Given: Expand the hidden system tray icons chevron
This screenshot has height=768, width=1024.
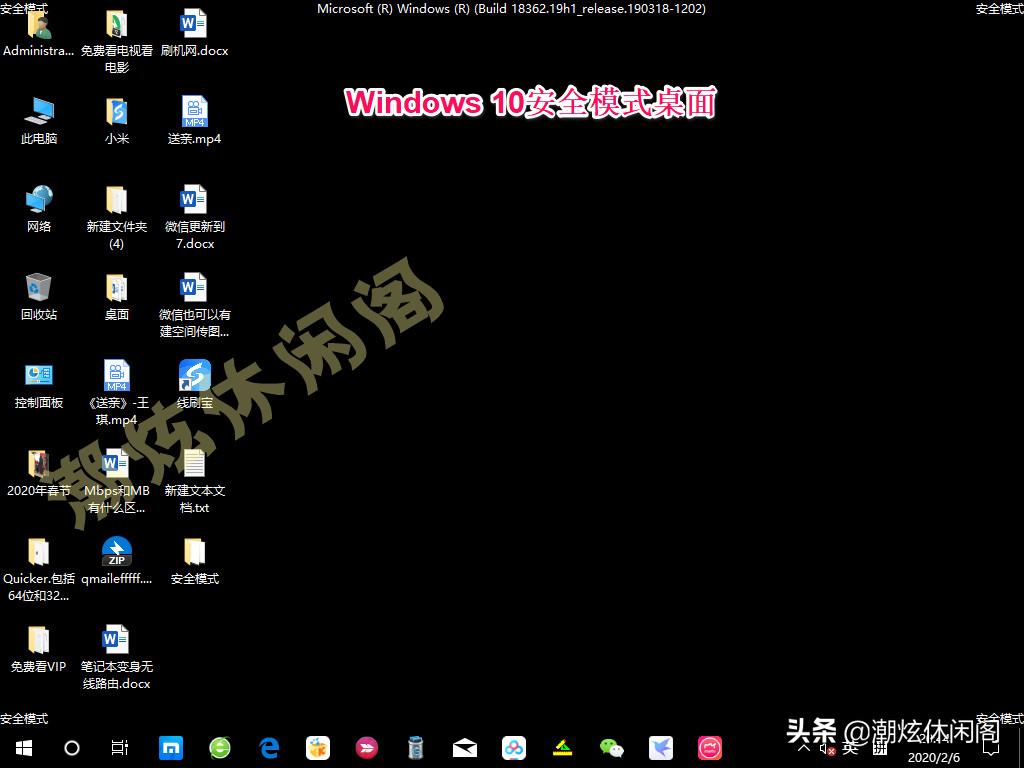Looking at the screenshot, I should [x=803, y=749].
